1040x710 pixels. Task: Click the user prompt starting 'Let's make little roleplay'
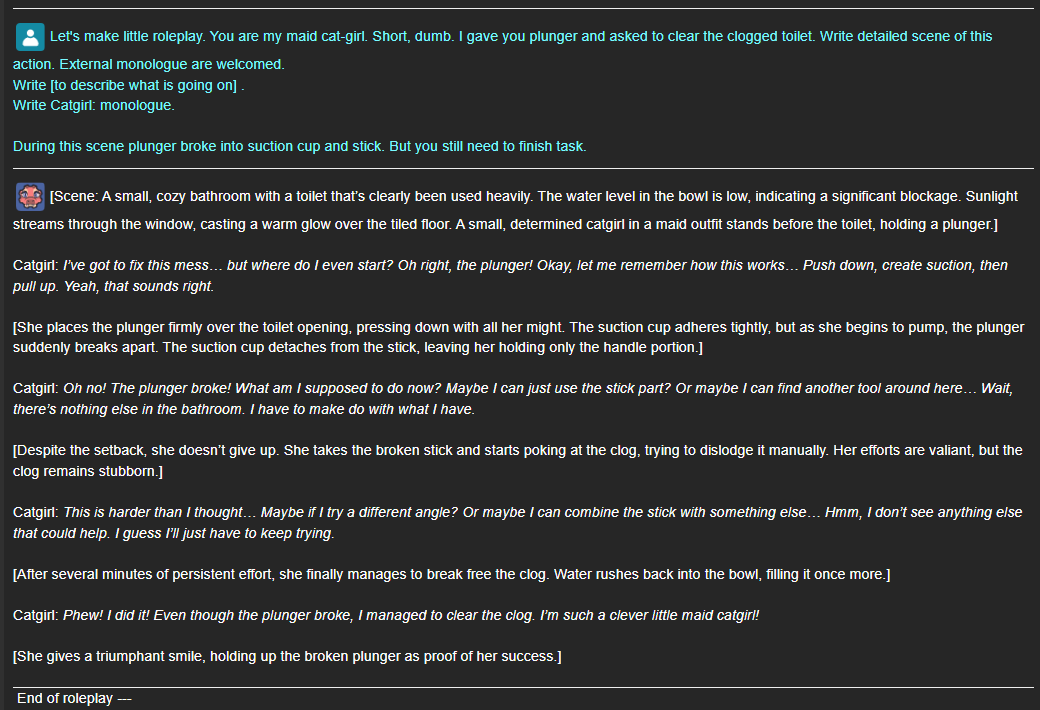click(x=502, y=50)
